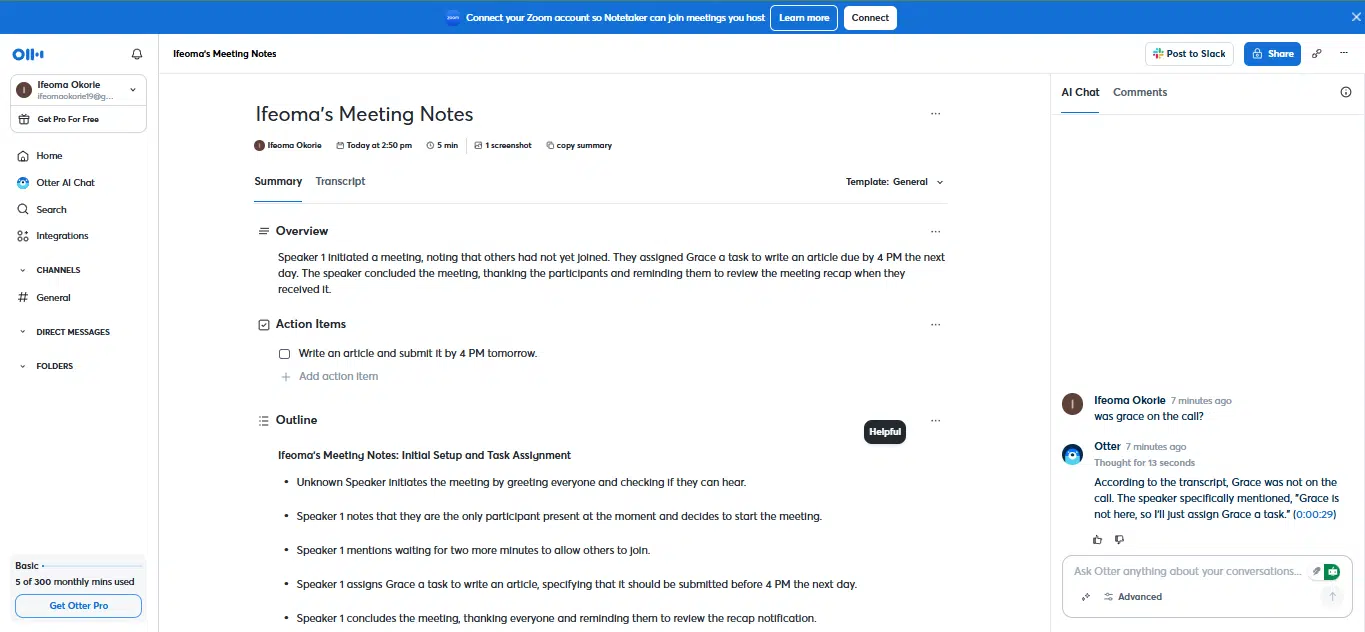Click Ifeoma's Meeting Notes title heading
Viewport: 1365px width, 632px height.
(x=364, y=114)
